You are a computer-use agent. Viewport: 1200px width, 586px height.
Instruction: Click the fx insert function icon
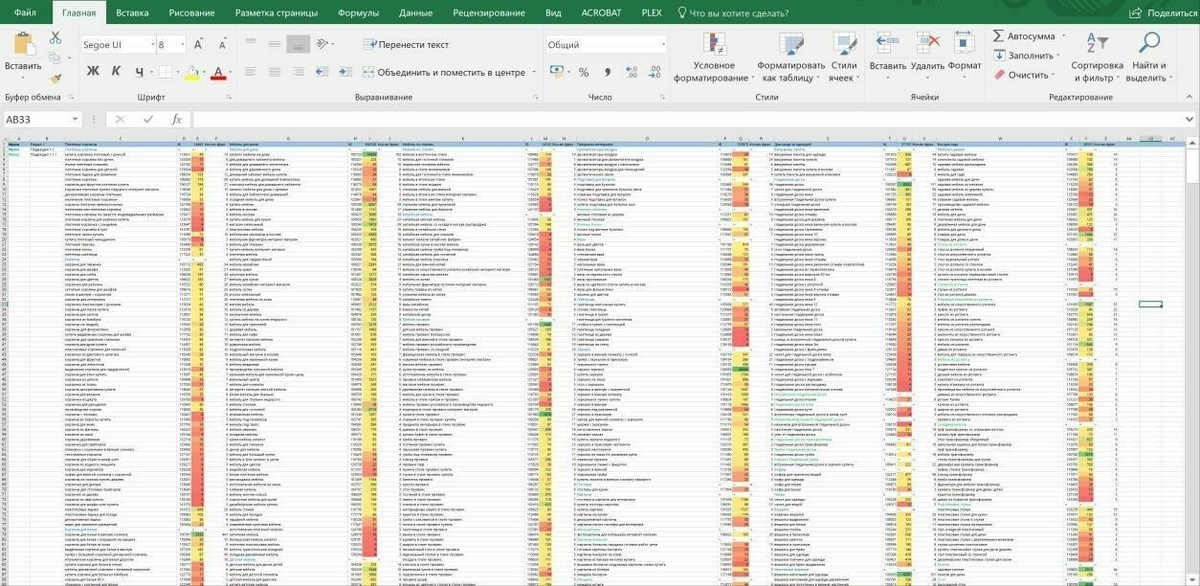click(x=178, y=119)
